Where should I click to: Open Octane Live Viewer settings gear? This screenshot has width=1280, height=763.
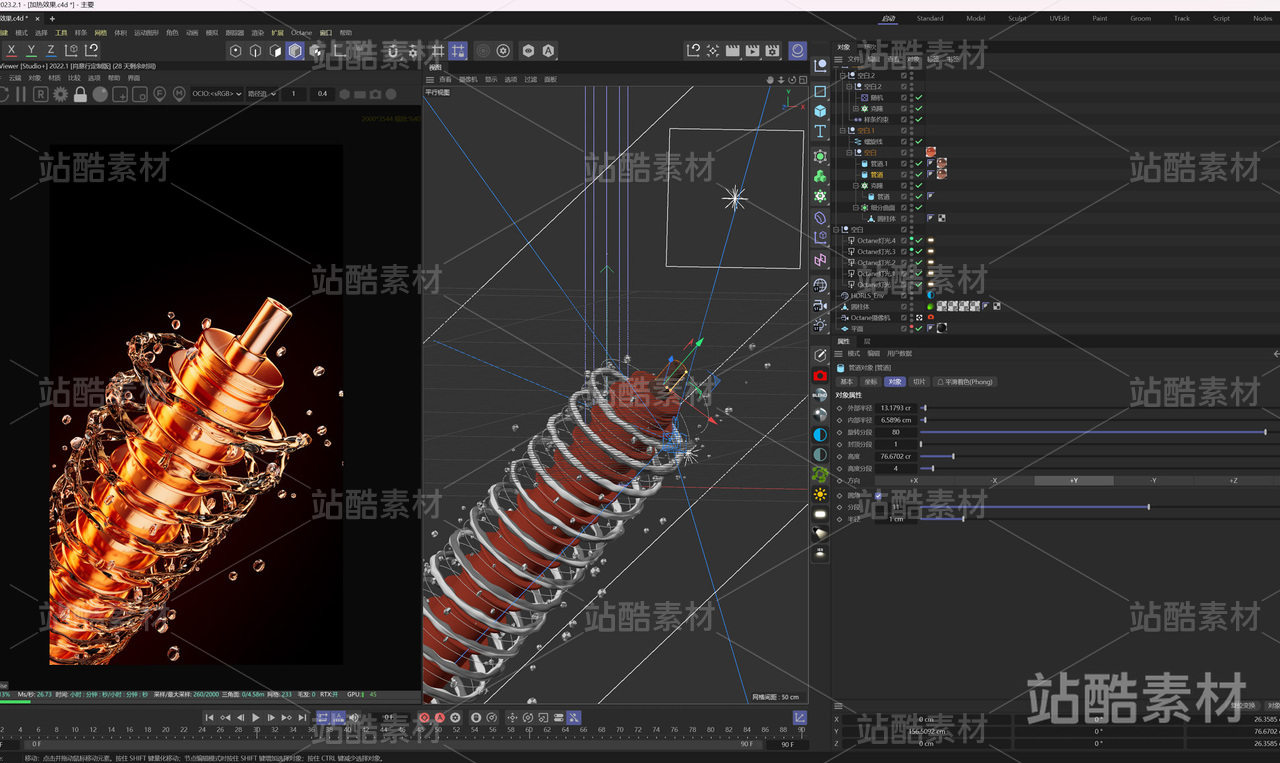(60, 94)
